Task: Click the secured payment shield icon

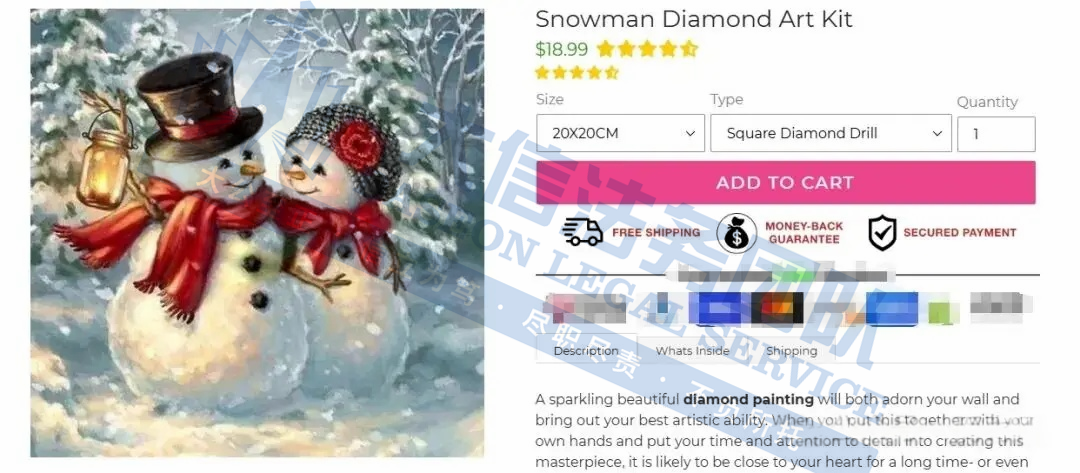Action: pos(882,233)
